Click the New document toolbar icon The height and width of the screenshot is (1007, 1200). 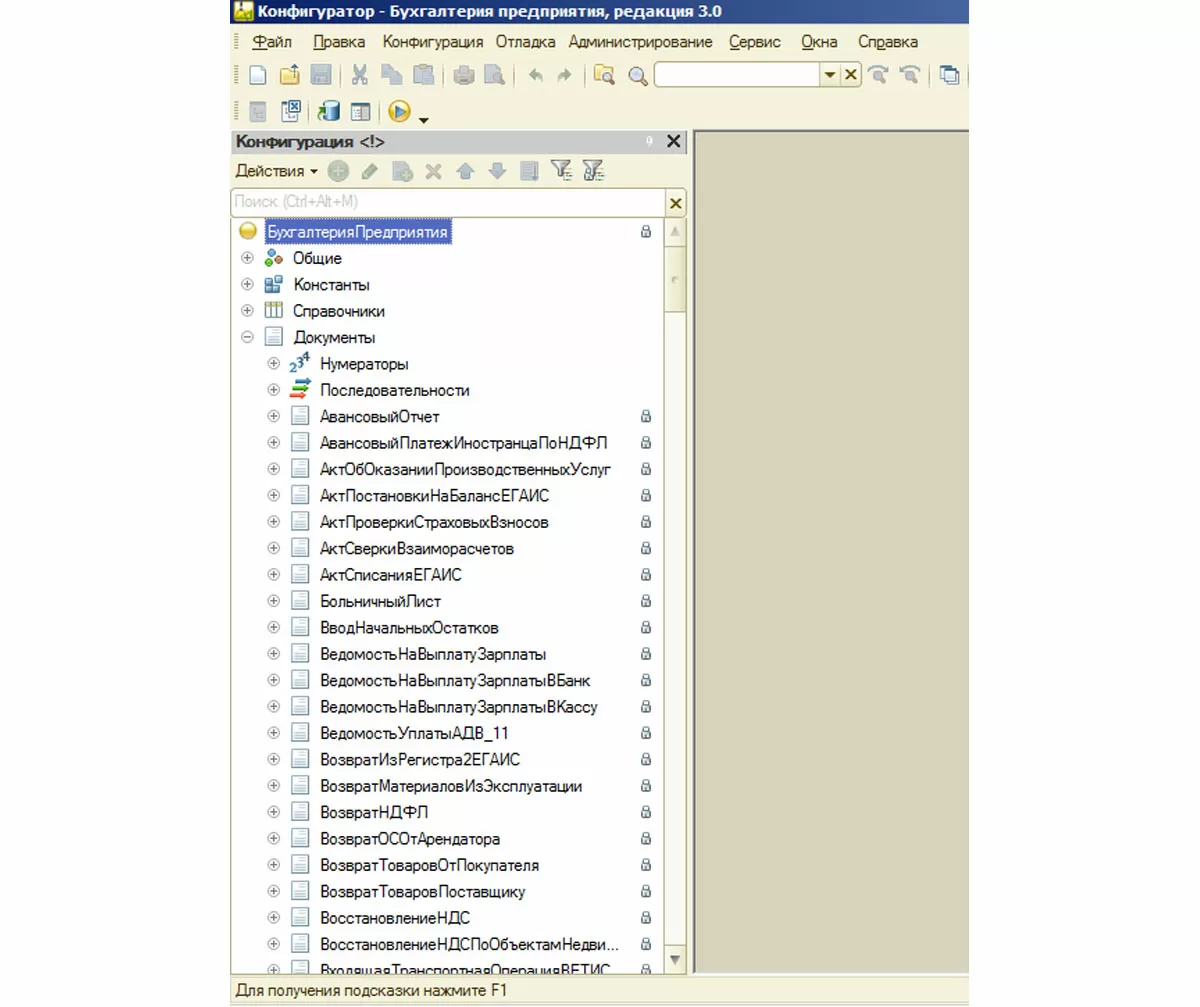click(x=257, y=75)
